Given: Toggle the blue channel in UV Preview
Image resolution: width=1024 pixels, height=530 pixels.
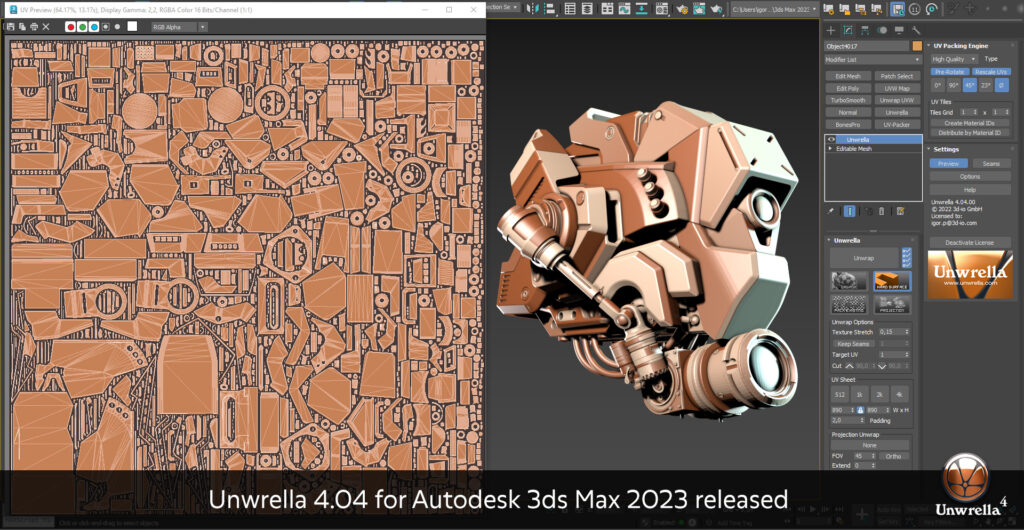Looking at the screenshot, I should (94, 27).
